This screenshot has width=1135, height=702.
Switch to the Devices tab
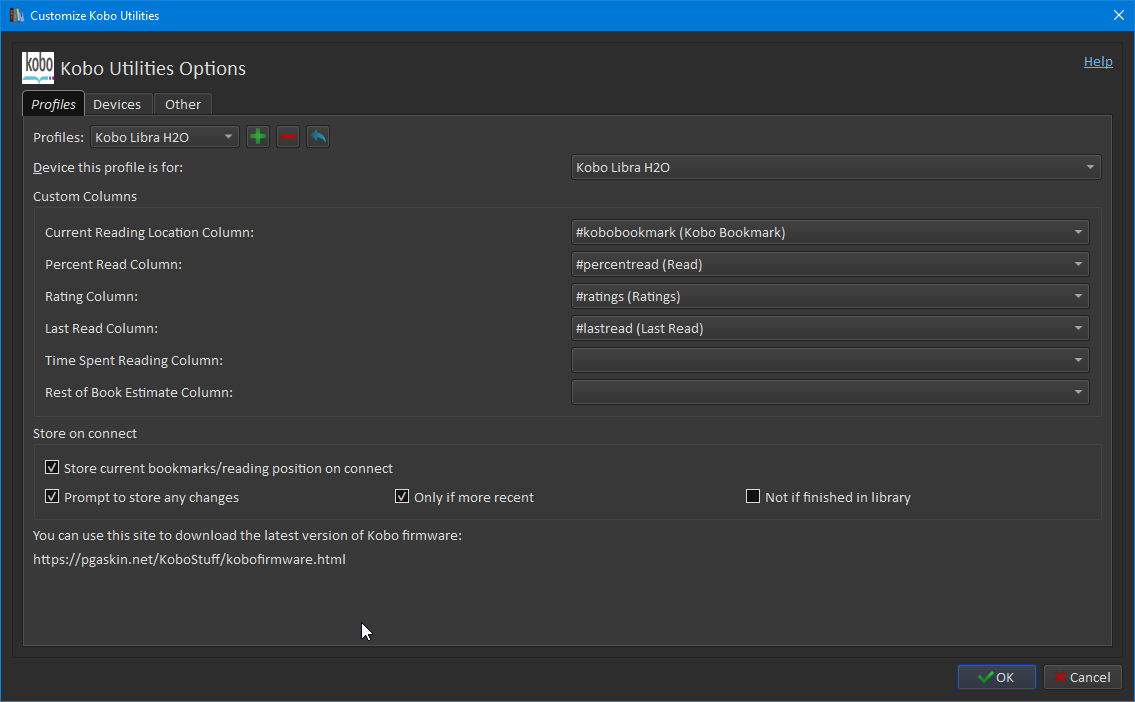pos(117,104)
